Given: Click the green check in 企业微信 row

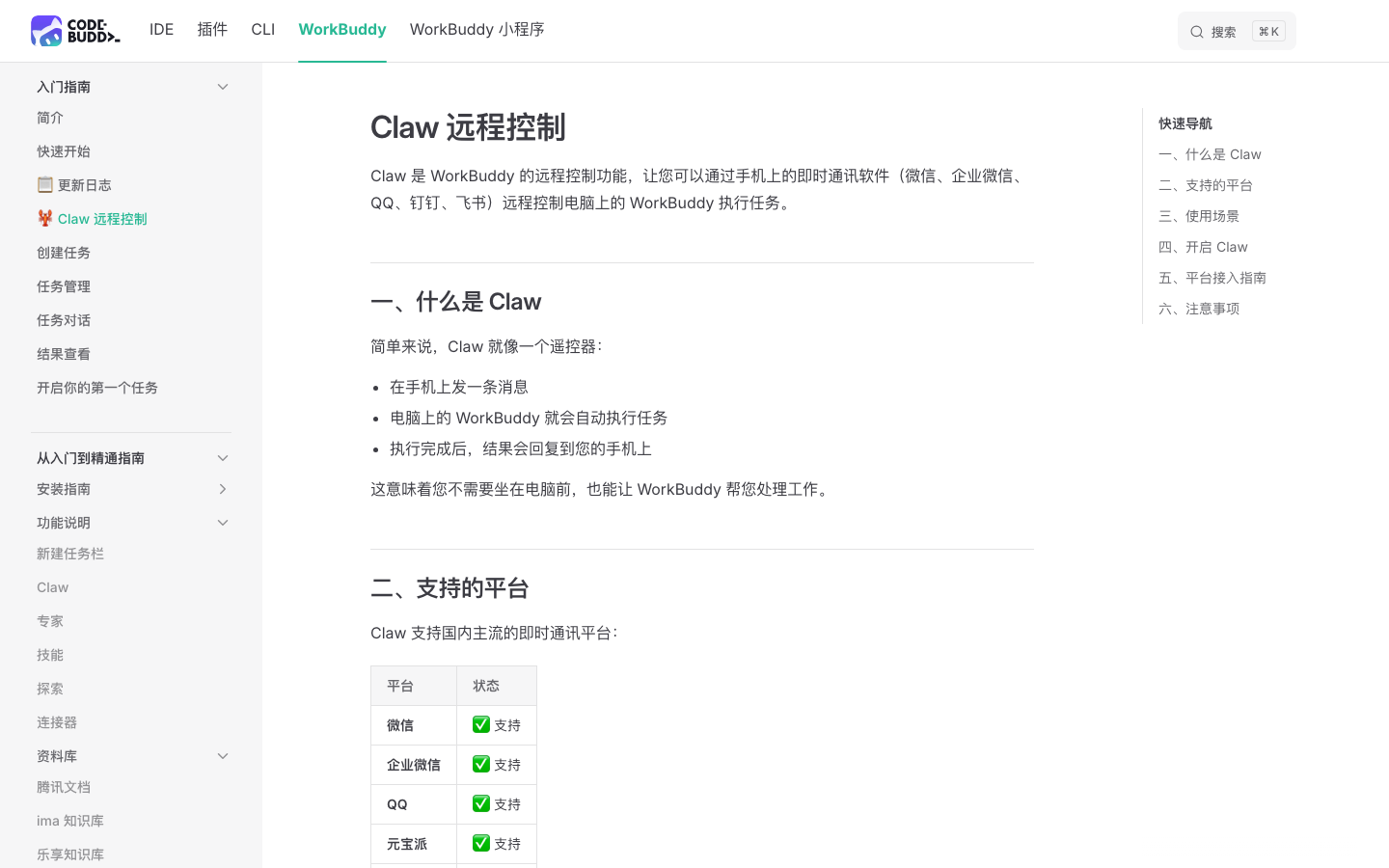Looking at the screenshot, I should click(481, 764).
